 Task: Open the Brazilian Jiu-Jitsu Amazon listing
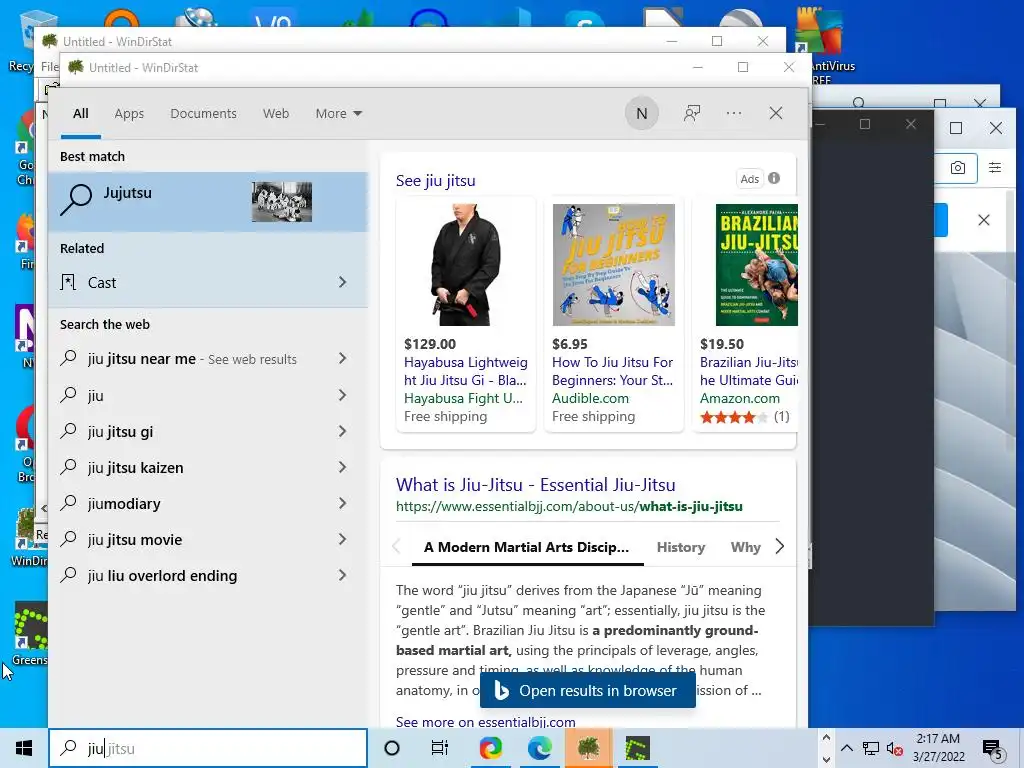point(748,371)
